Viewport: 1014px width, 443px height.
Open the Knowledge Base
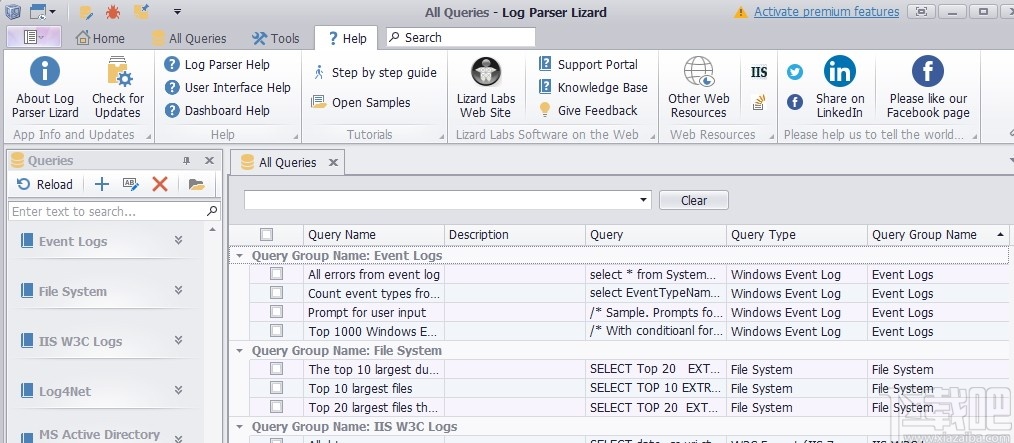pos(594,87)
